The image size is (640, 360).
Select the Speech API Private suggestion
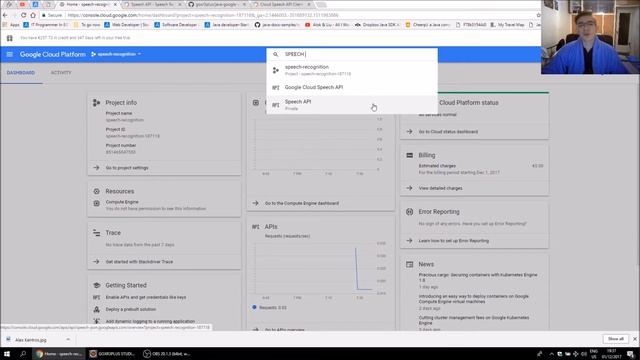coord(352,105)
